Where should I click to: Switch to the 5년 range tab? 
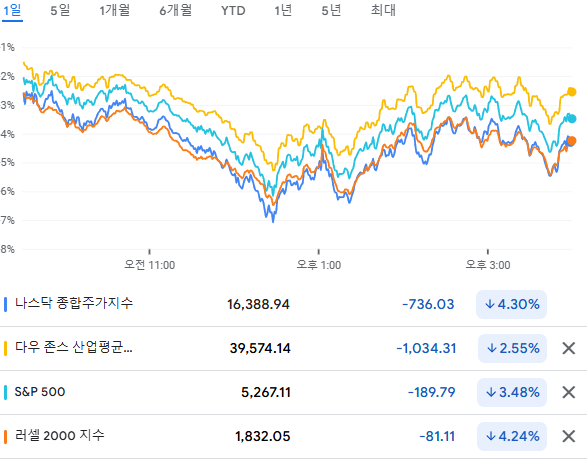[x=331, y=10]
